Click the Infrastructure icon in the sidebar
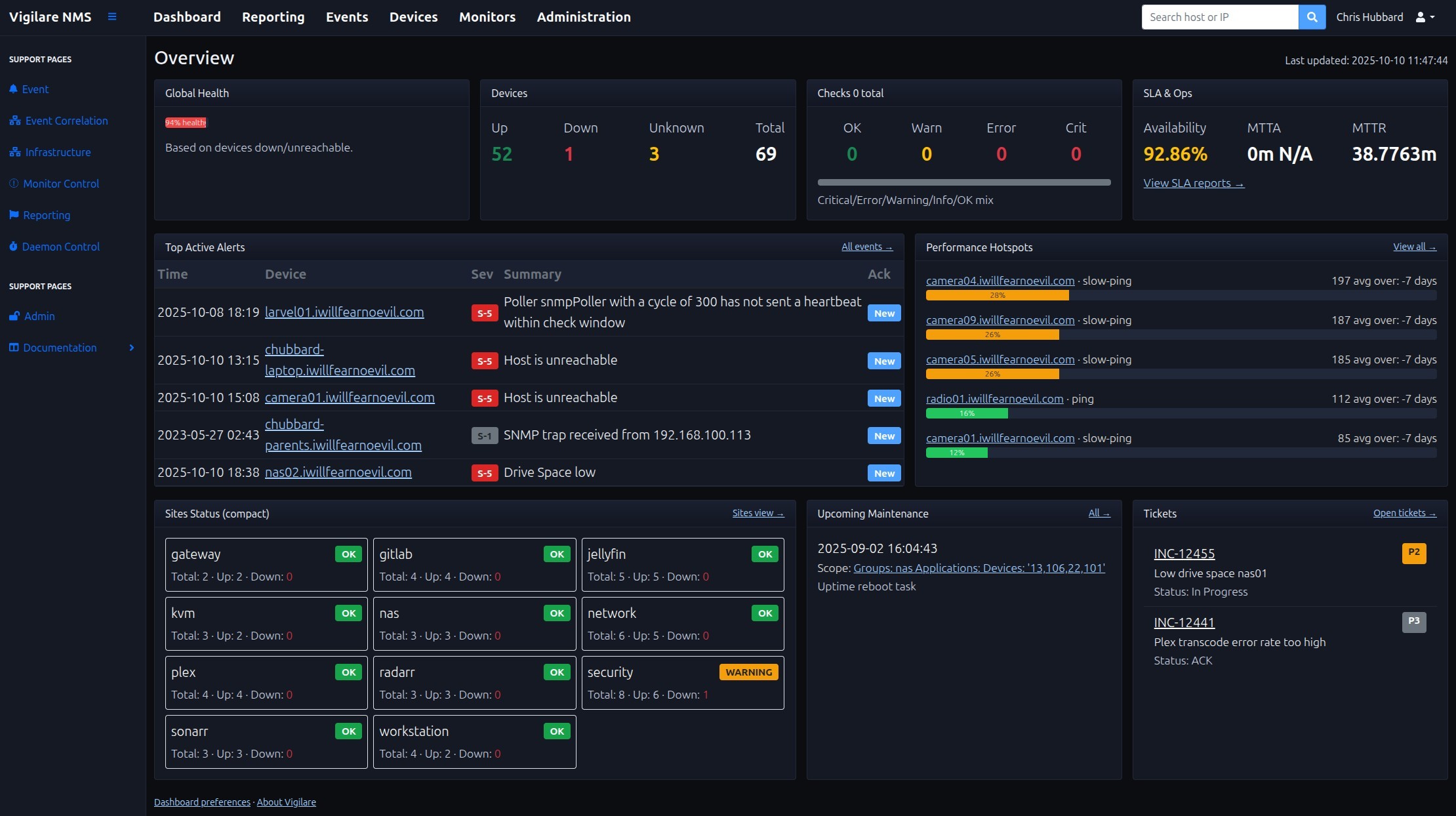Image resolution: width=1456 pixels, height=816 pixels. (x=14, y=152)
